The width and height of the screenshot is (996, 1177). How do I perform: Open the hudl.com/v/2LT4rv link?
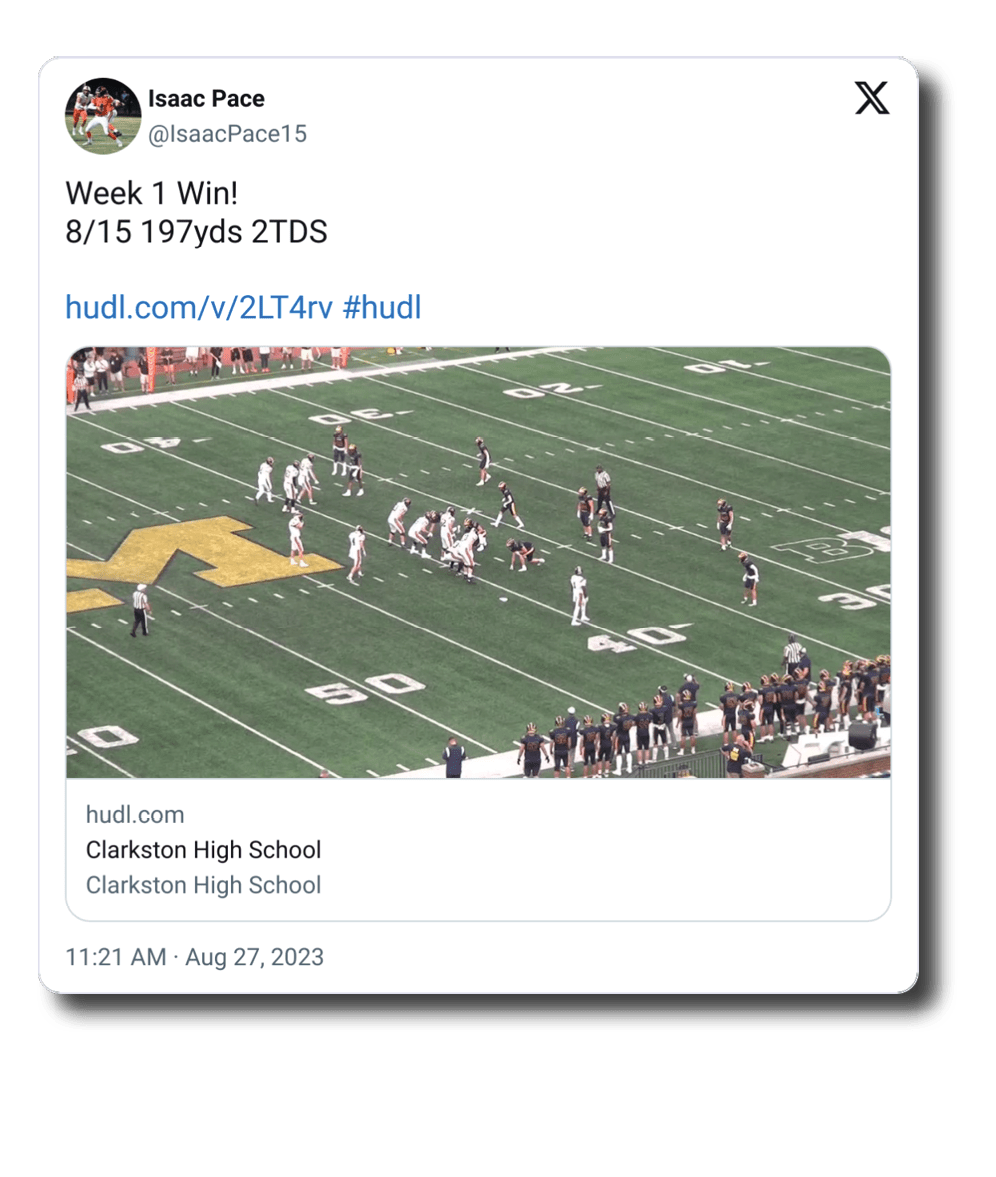199,307
